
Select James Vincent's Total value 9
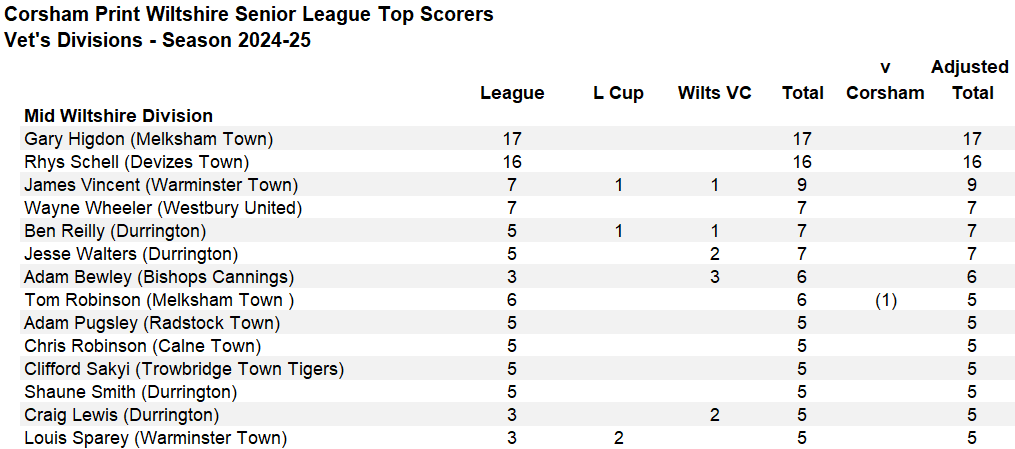coord(802,186)
